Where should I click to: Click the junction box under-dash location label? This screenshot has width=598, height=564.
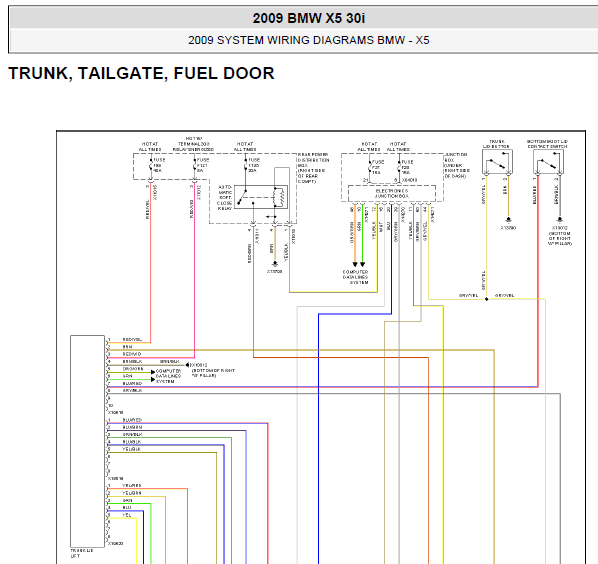tap(457, 166)
